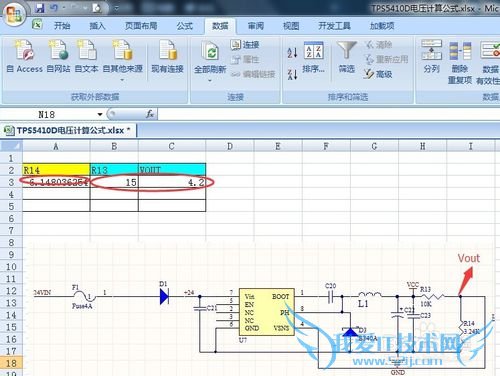Click the fx insert function button
Image resolution: width=500 pixels, height=376 pixels.
[150, 114]
